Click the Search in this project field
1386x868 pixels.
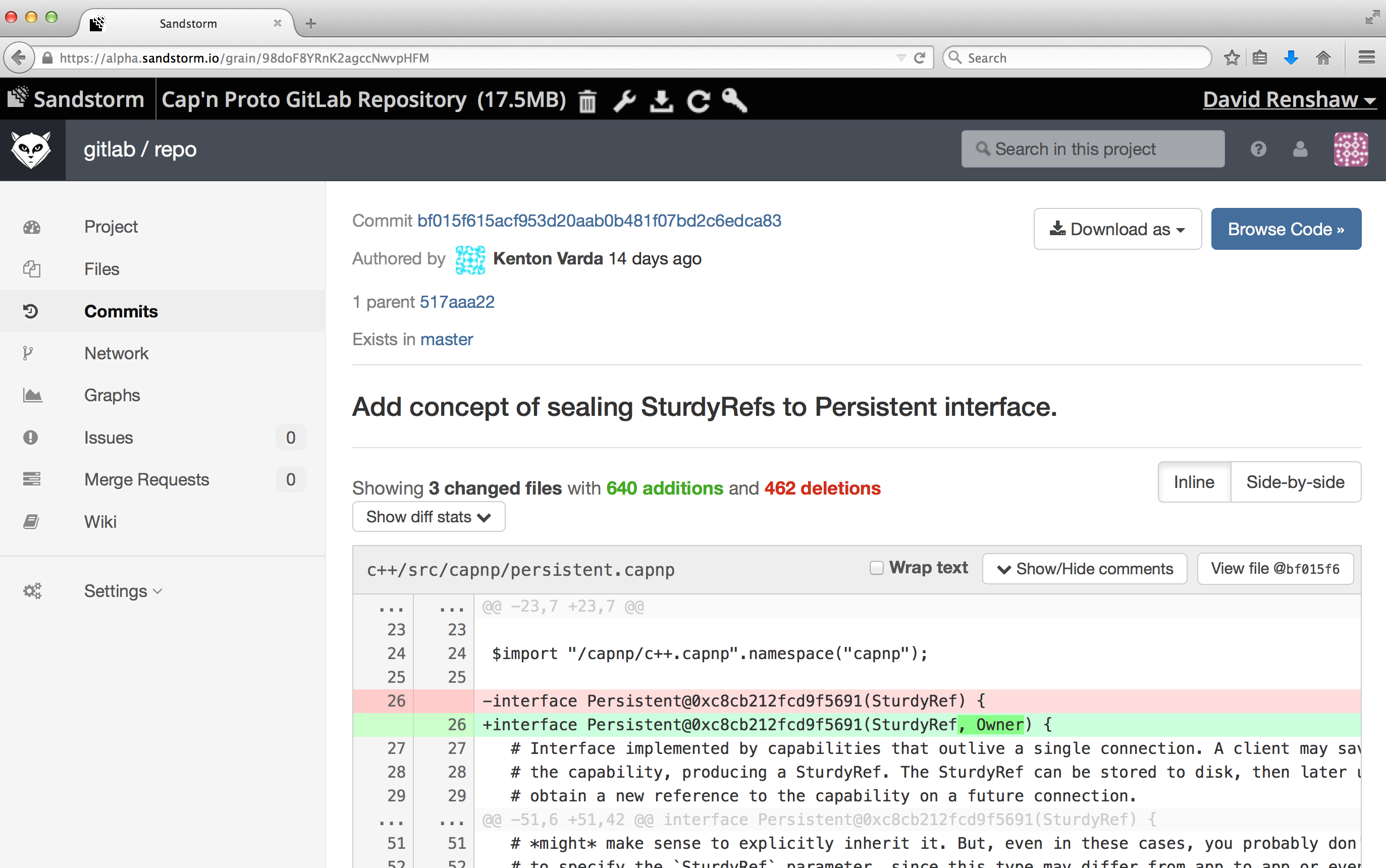(1093, 149)
